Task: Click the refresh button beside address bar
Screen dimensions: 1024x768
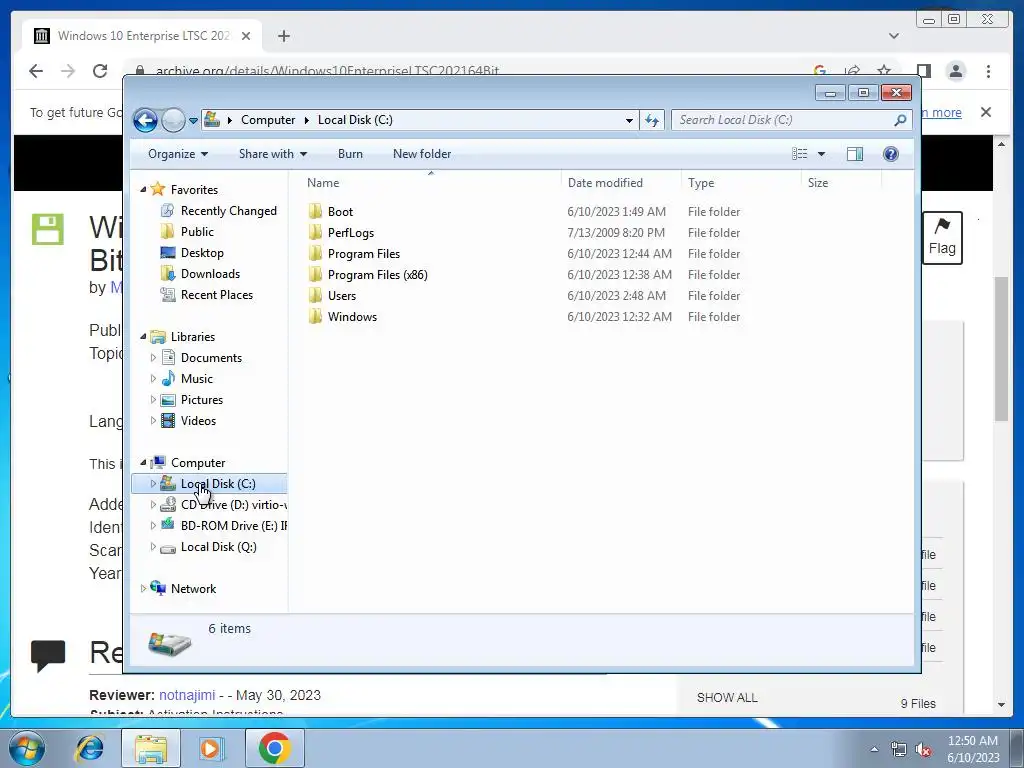Action: (x=652, y=120)
